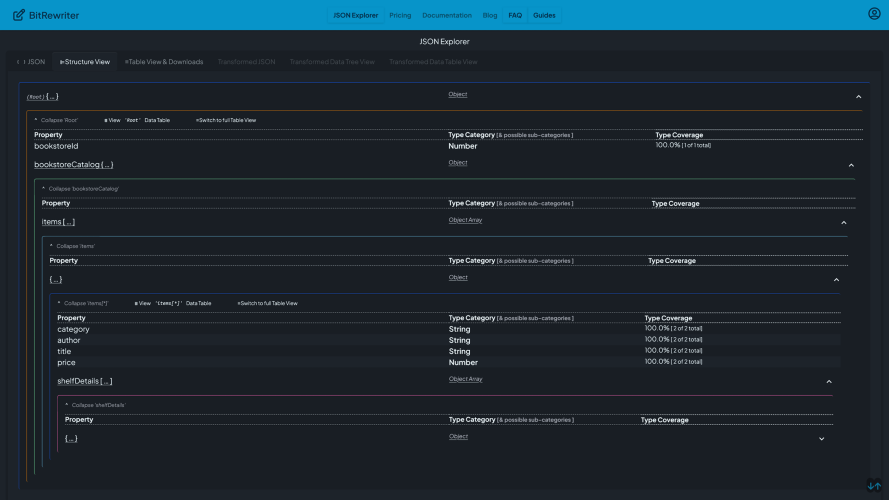Open the FAQ nav item
The height and width of the screenshot is (500, 889).
pos(515,15)
